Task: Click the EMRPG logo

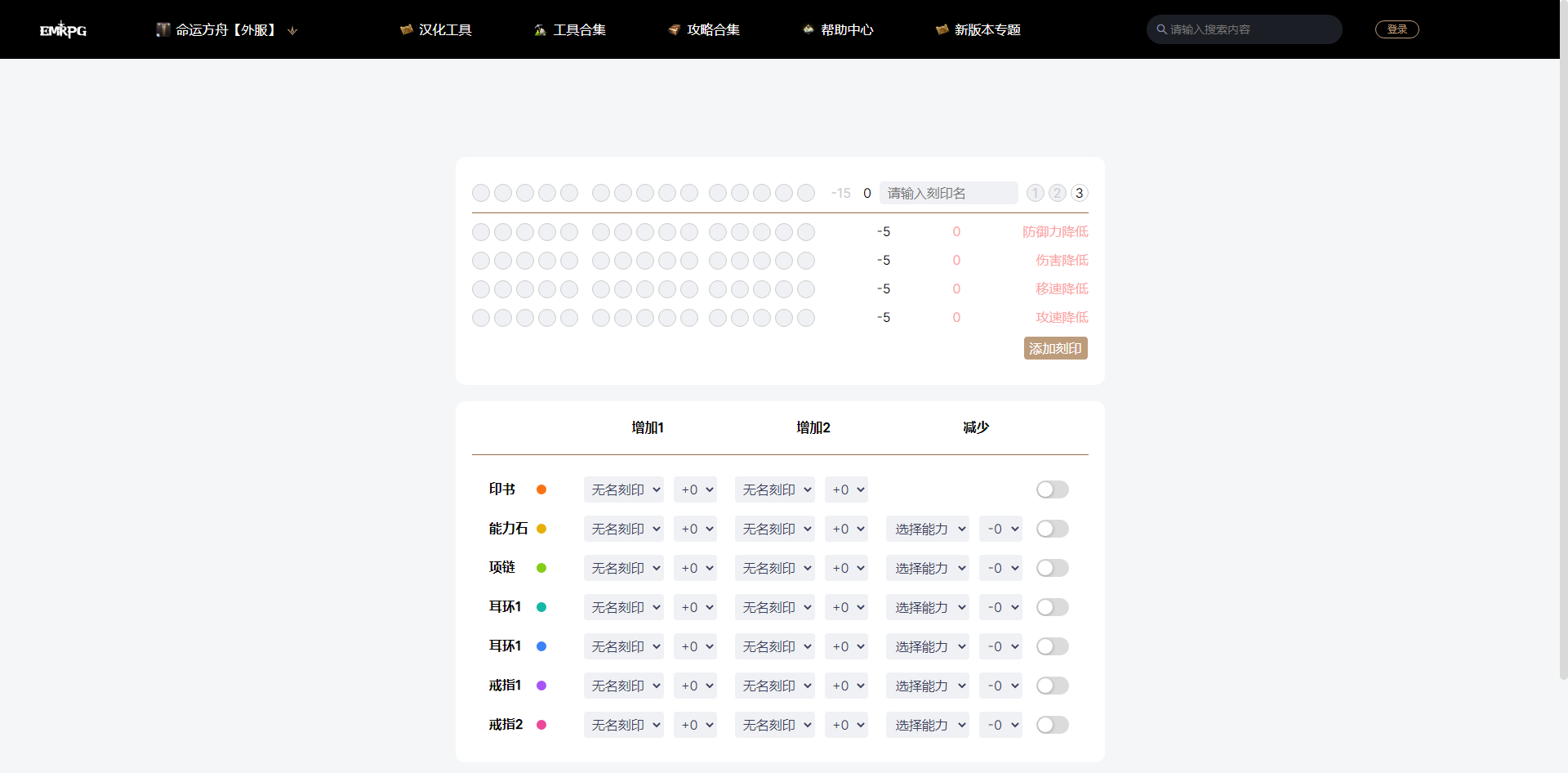Action: pos(63,29)
